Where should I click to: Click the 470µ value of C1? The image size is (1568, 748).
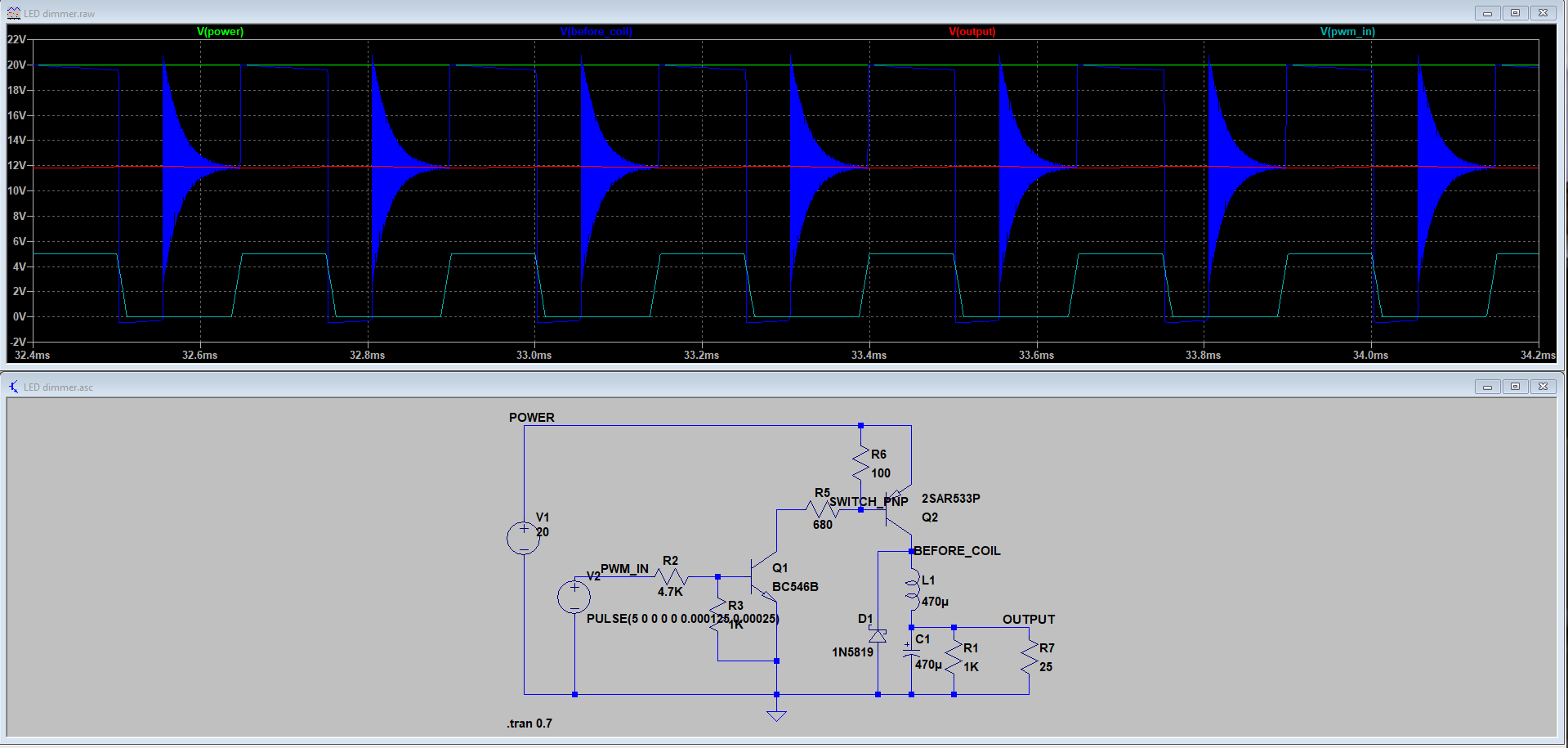coord(928,665)
